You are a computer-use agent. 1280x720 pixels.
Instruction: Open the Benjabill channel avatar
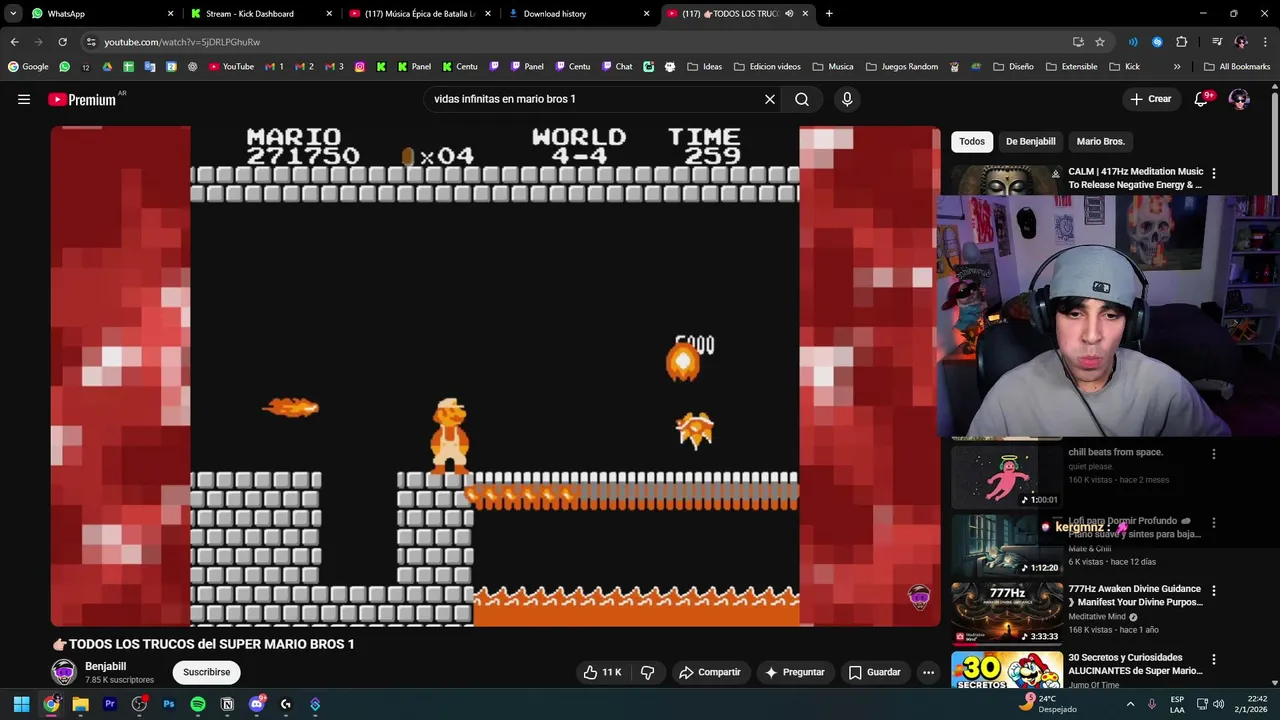coord(64,672)
